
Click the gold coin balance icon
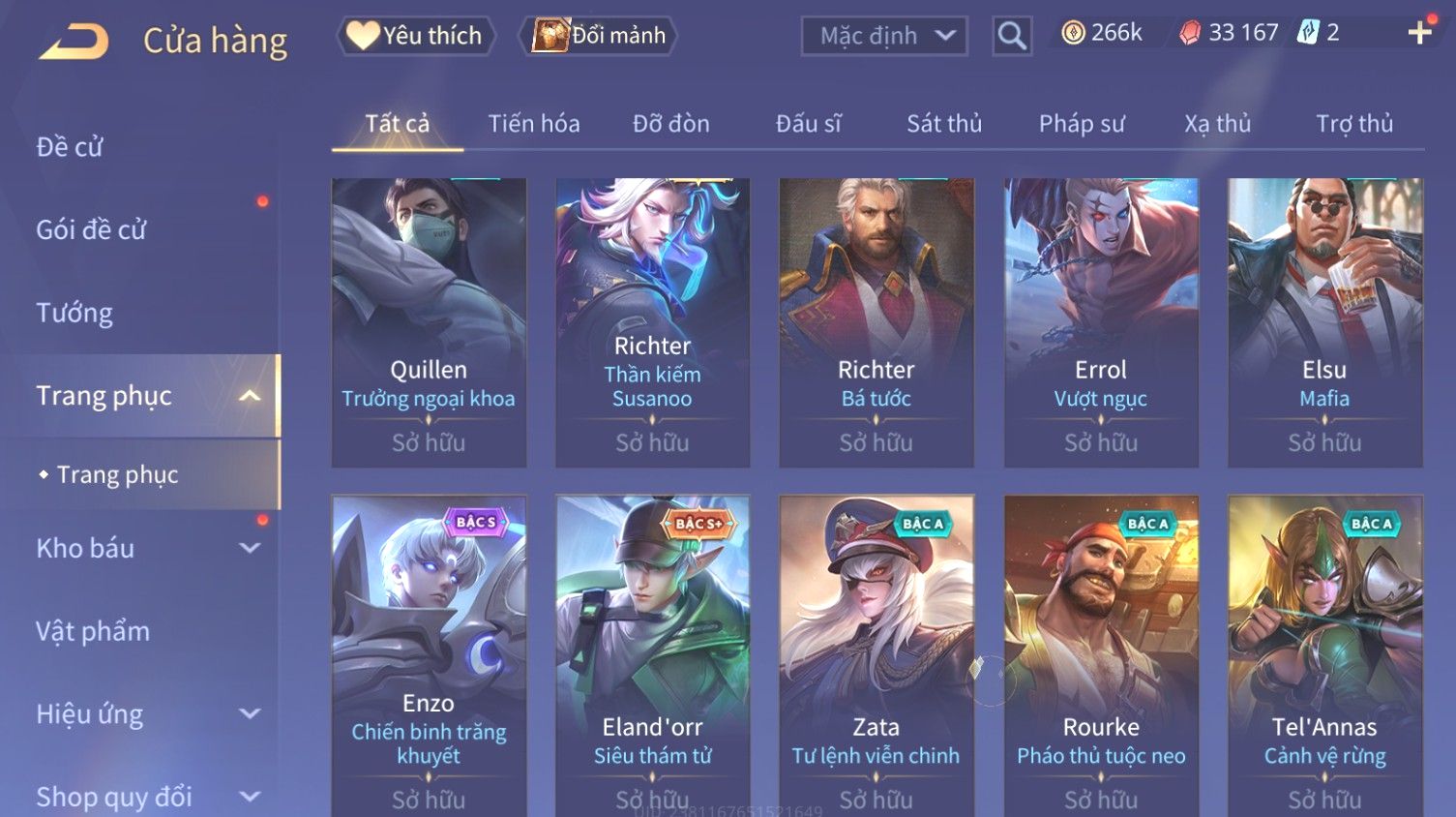(x=1073, y=33)
